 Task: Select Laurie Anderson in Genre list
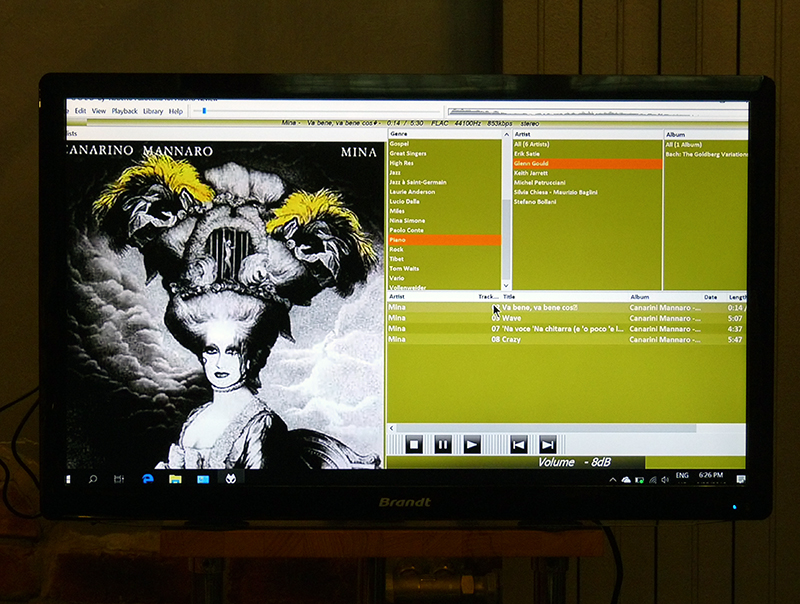pos(444,192)
